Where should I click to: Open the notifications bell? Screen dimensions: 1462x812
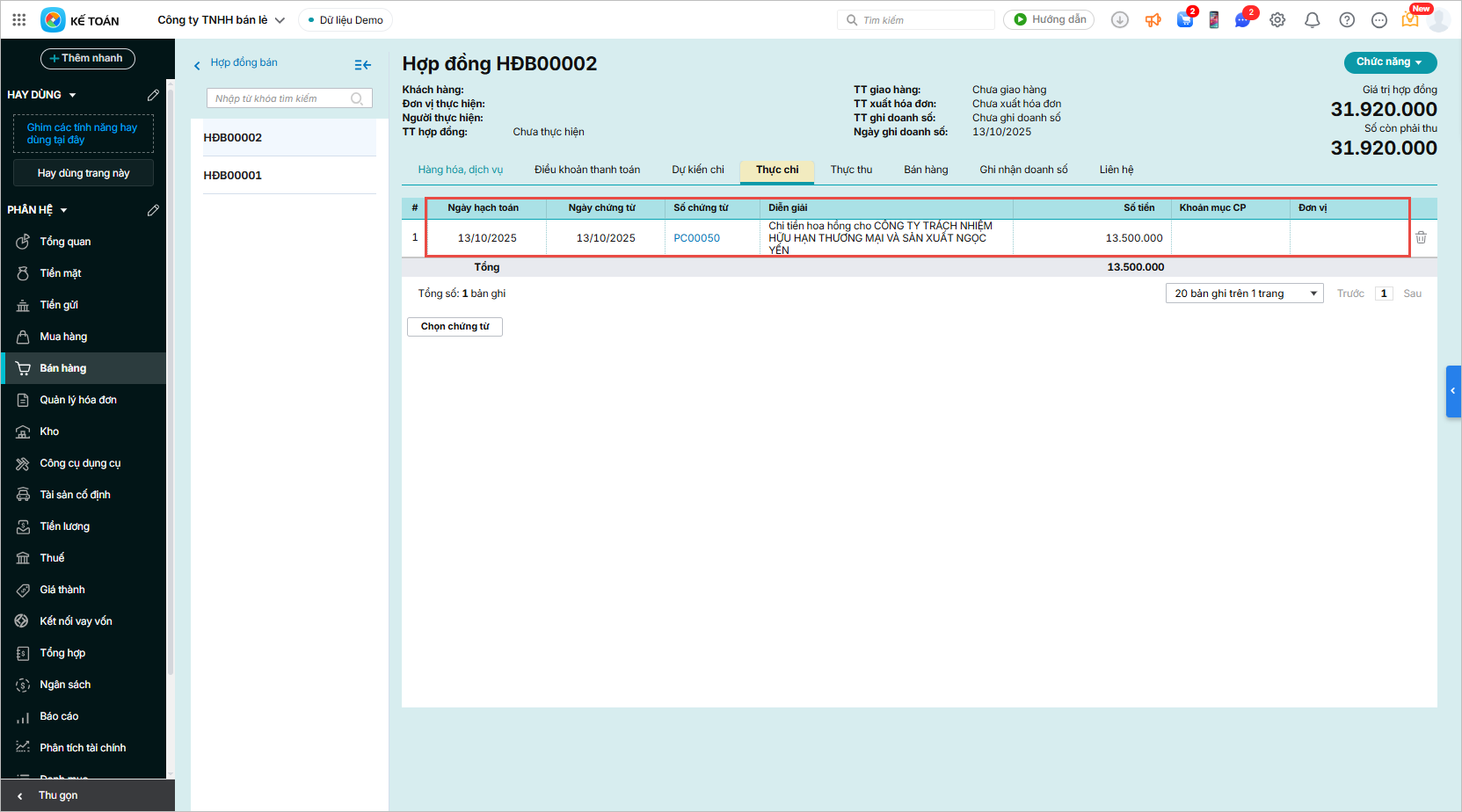1312,20
